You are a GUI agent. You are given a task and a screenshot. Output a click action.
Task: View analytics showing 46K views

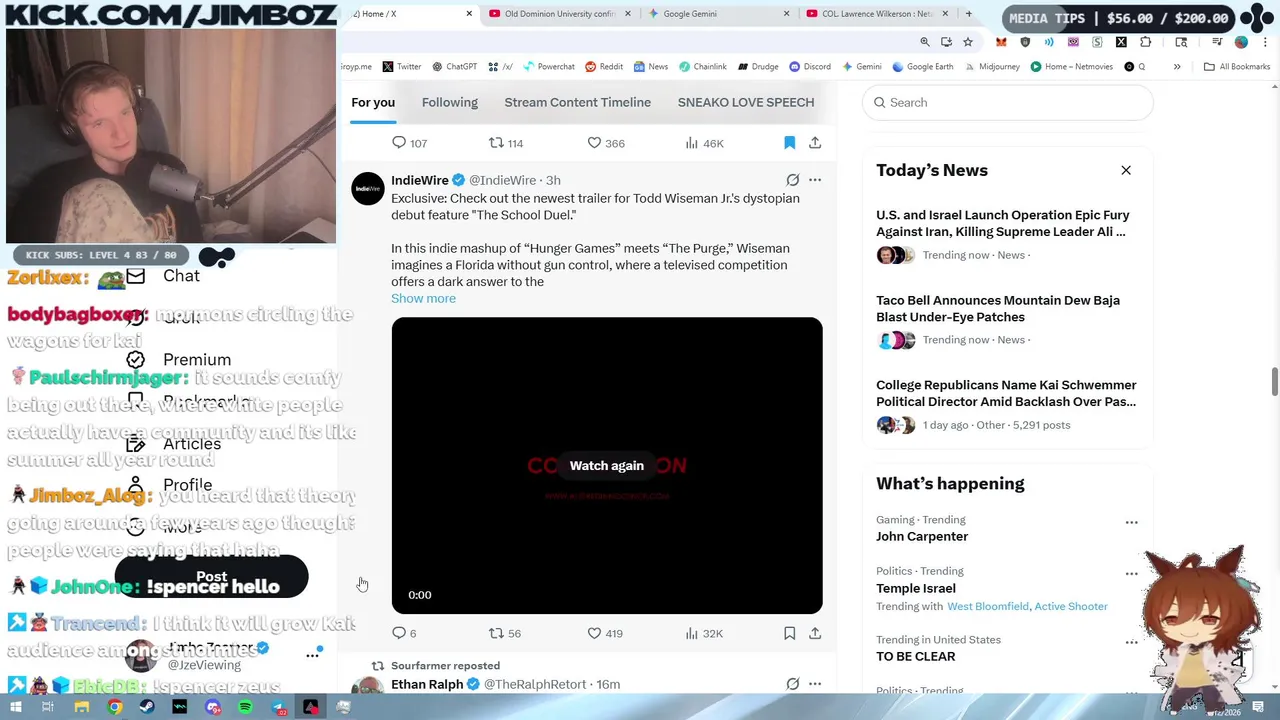point(704,143)
